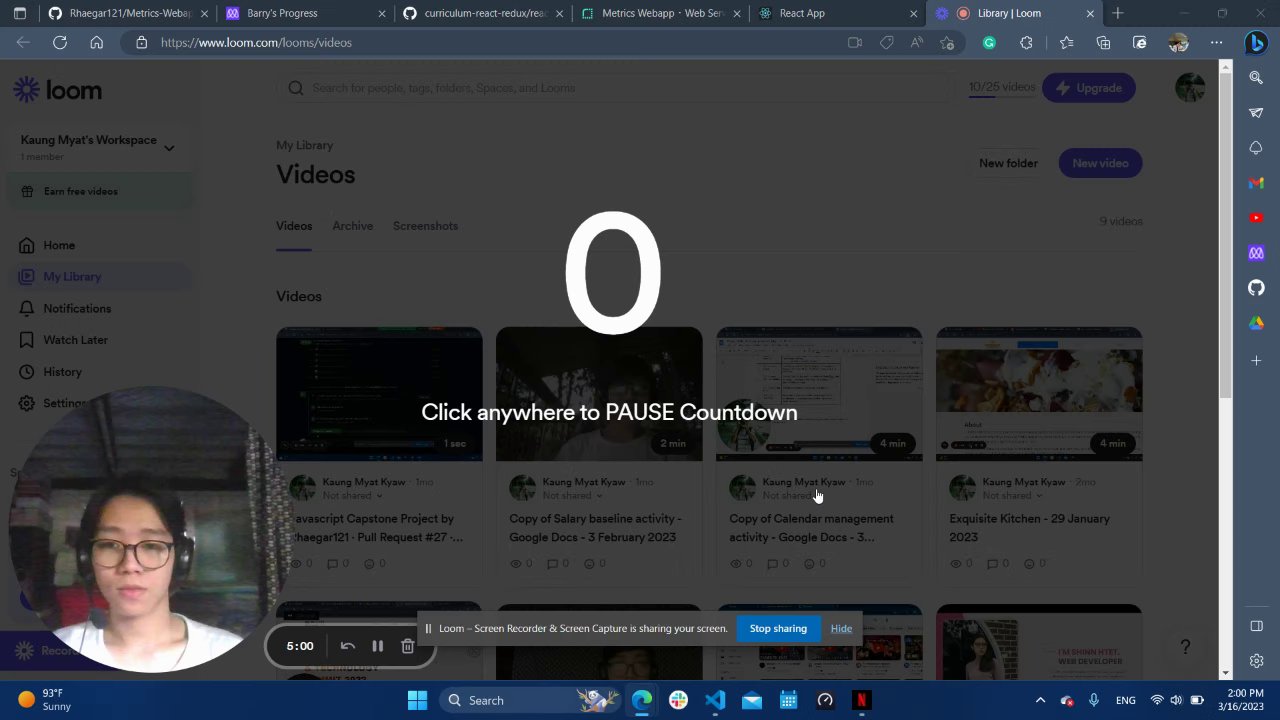Open the weather widget showing 93°F
1280x720 pixels.
(45, 700)
